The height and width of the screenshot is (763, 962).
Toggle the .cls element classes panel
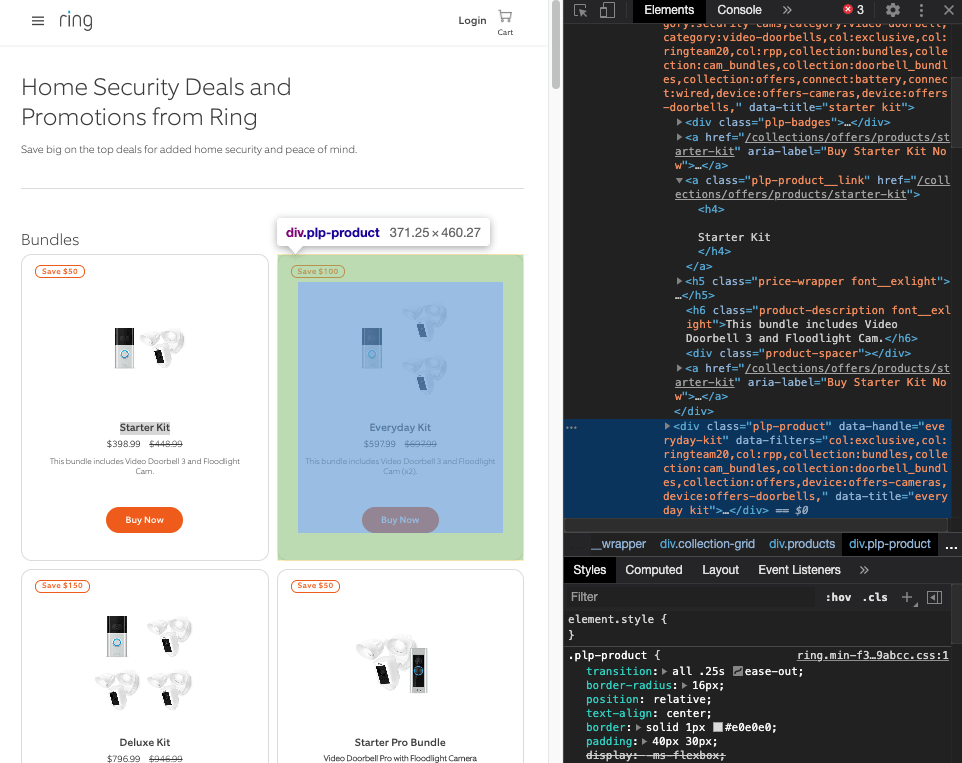(x=875, y=597)
